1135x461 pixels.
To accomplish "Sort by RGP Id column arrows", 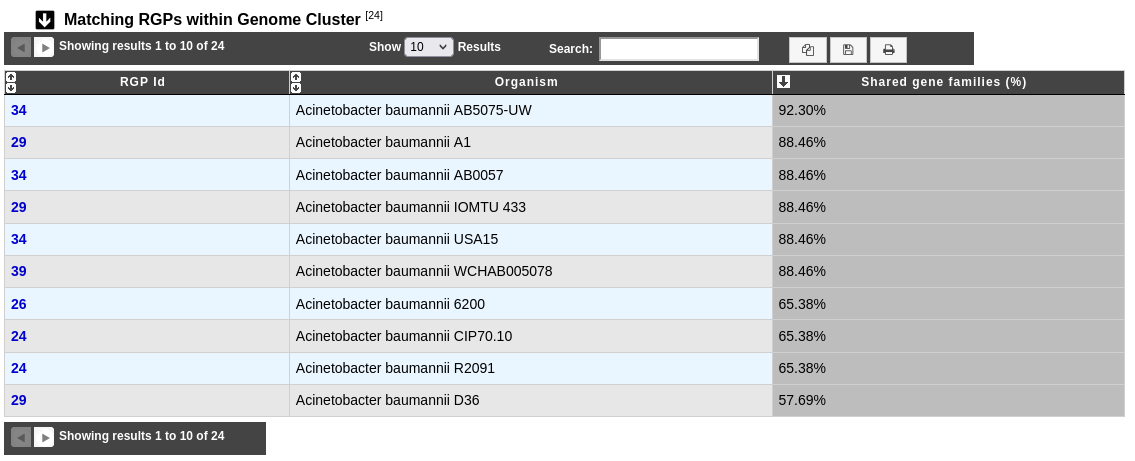I will click(x=11, y=83).
